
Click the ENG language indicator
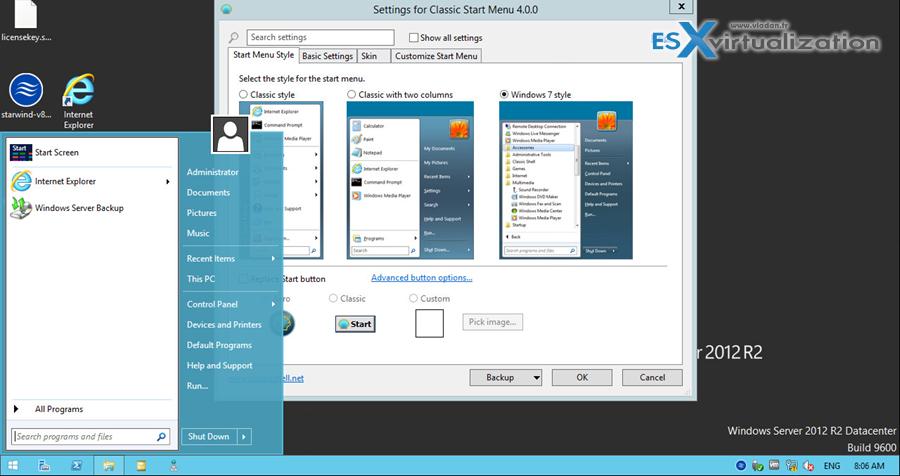click(x=832, y=466)
